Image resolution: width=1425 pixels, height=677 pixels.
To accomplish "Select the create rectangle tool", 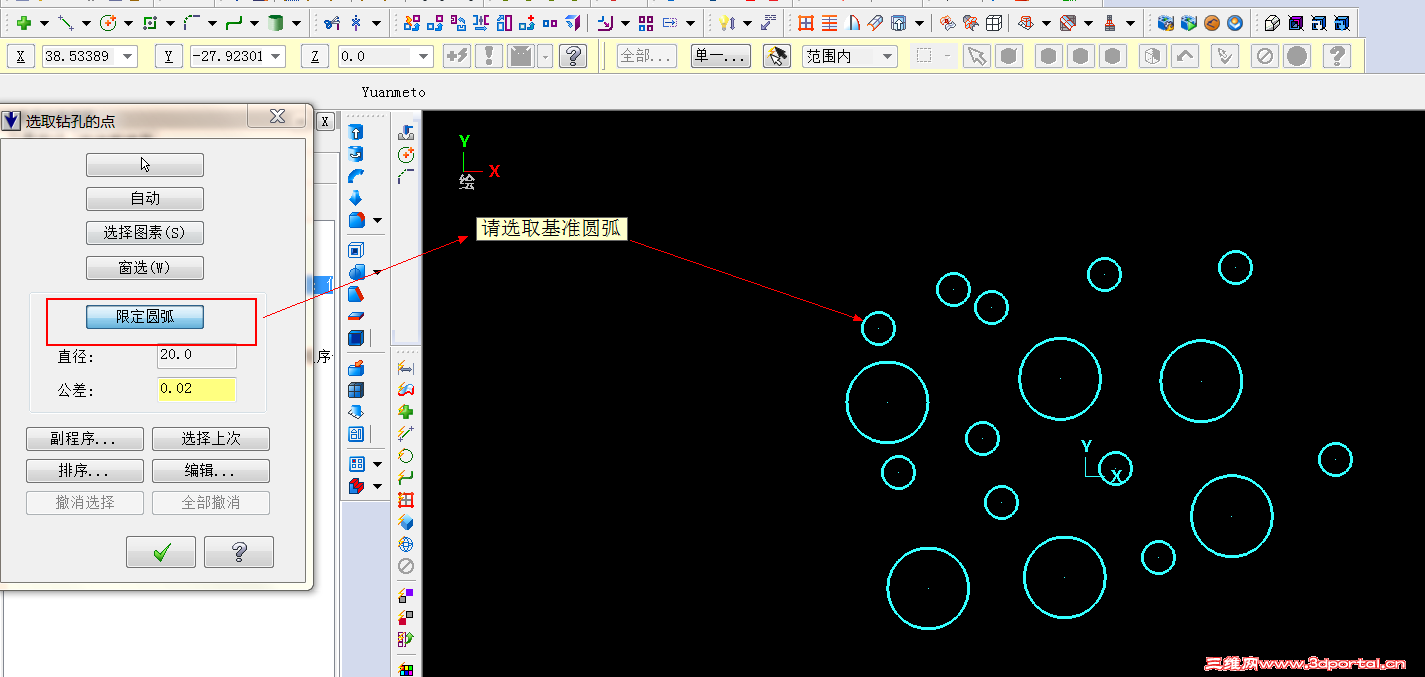I will (151, 23).
